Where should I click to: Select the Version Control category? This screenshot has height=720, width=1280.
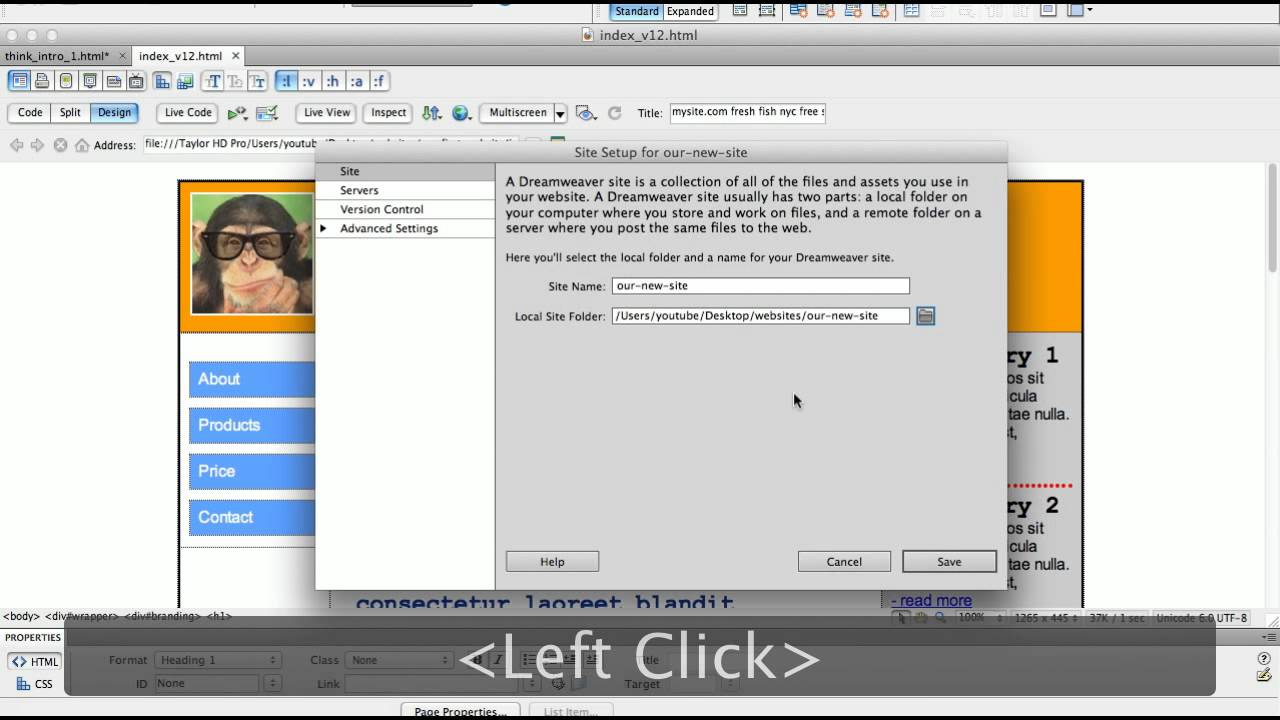[405, 209]
